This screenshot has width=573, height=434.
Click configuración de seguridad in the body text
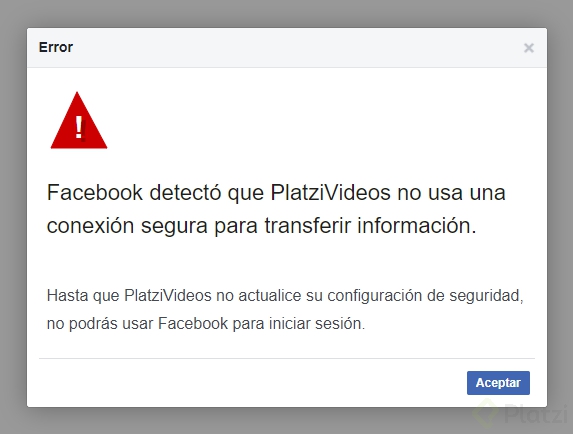tap(425, 296)
